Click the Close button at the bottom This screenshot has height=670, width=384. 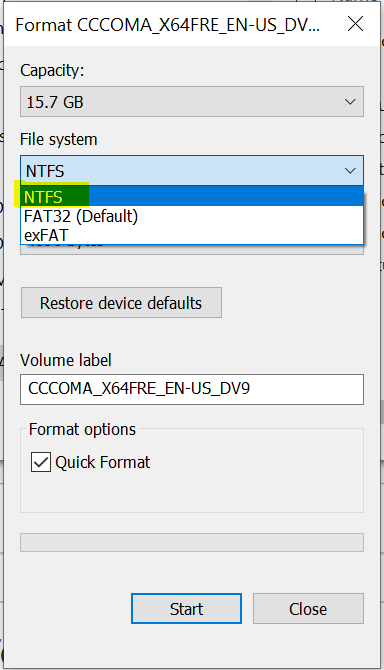coord(308,608)
